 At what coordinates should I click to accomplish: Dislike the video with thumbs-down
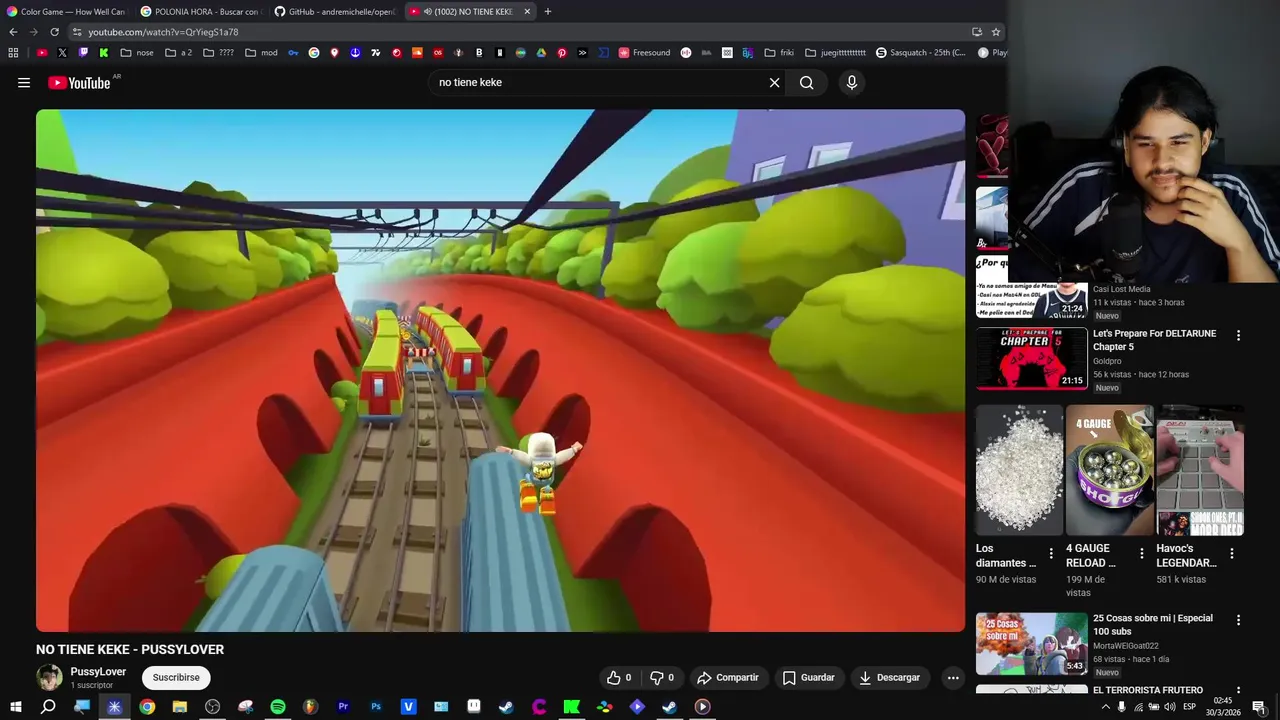point(661,678)
